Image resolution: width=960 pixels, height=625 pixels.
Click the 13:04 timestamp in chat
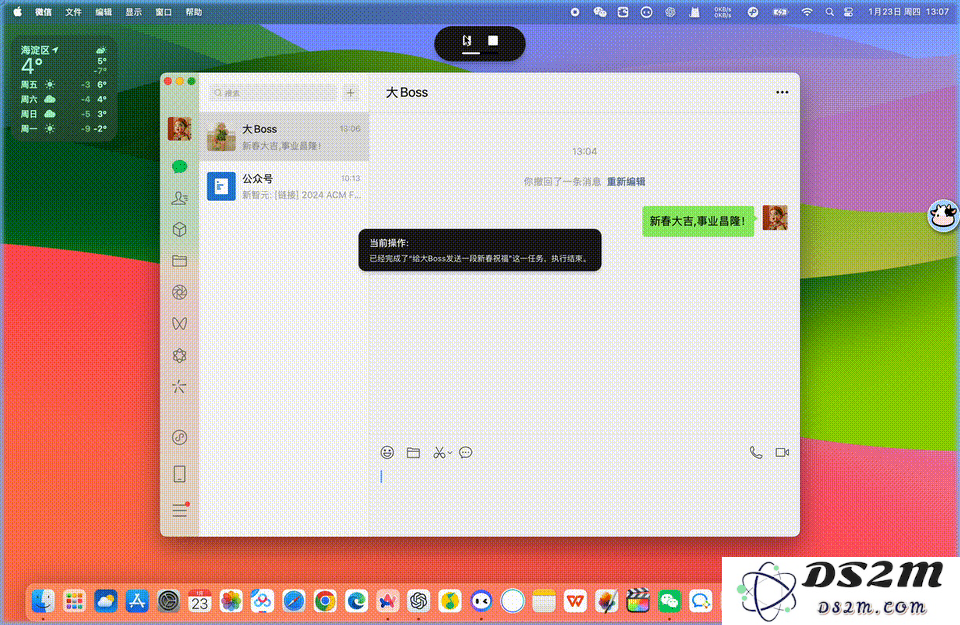point(585,151)
